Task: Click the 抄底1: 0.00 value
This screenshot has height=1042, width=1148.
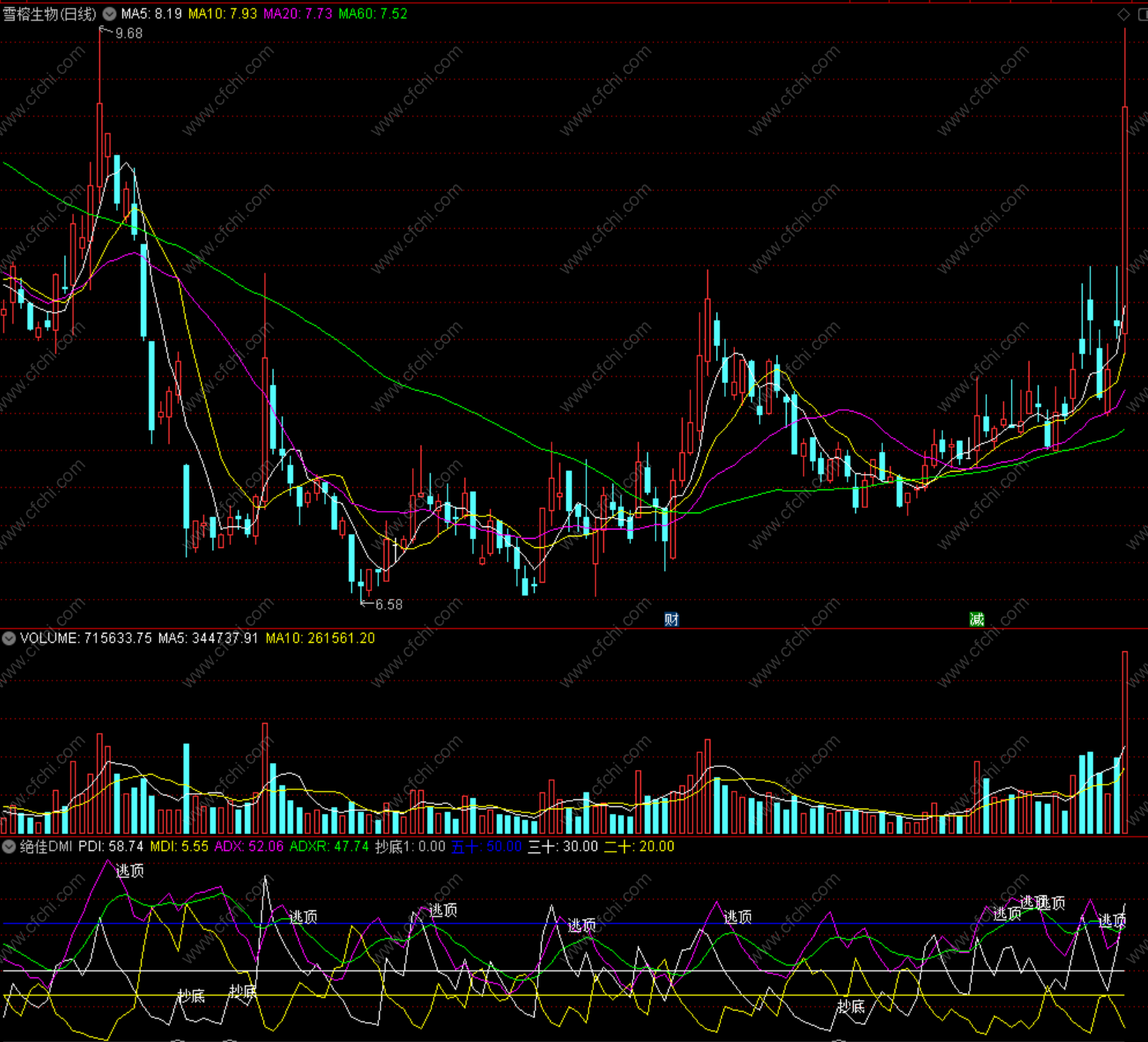Action: tap(411, 846)
